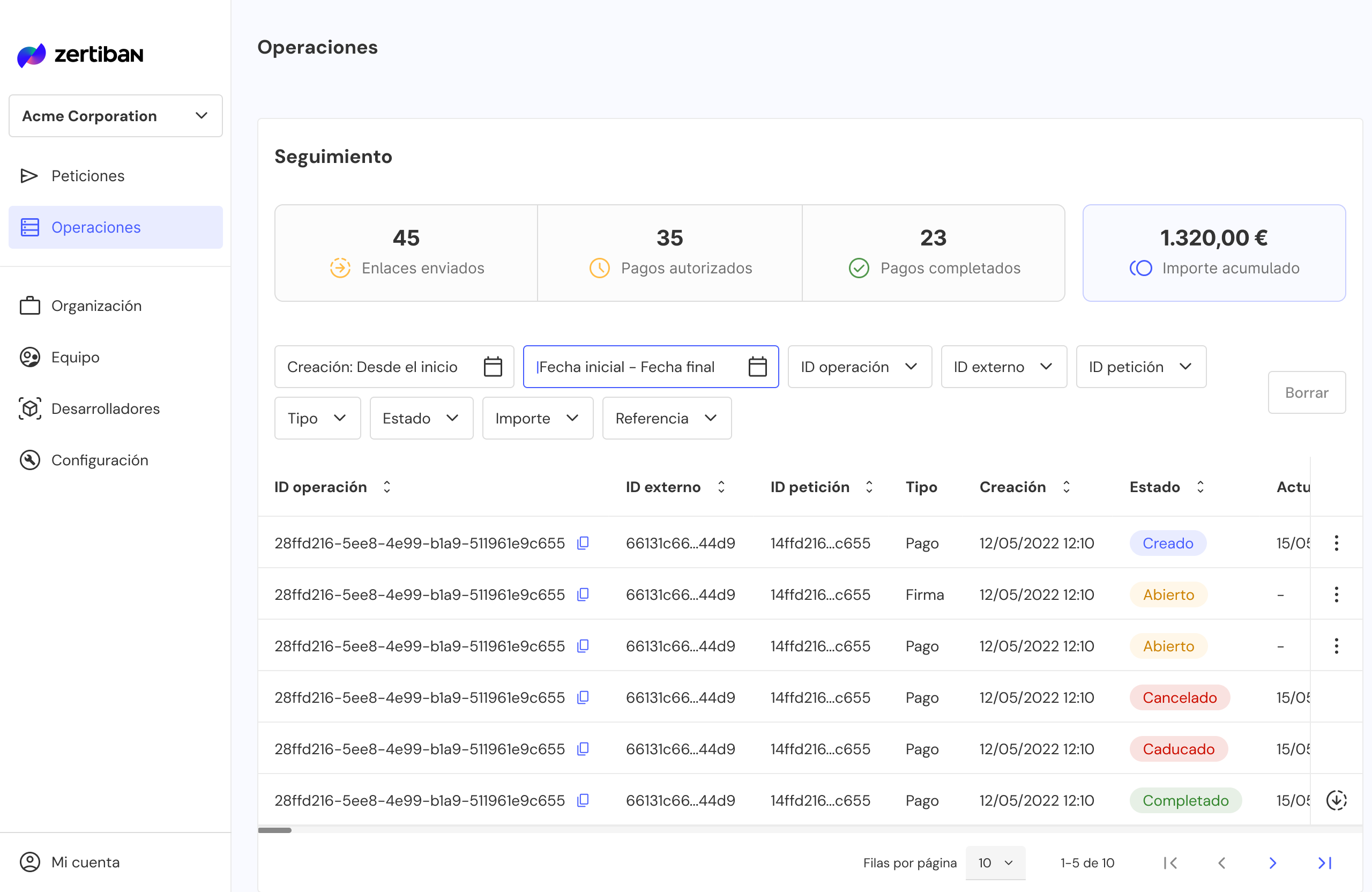Image resolution: width=1372 pixels, height=892 pixels.
Task: Click the horizontal table scrollbar thumb
Action: 274,830
